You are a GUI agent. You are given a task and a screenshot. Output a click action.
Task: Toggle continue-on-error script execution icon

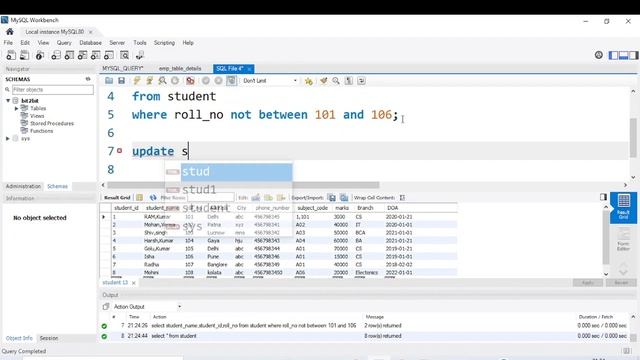(x=190, y=81)
